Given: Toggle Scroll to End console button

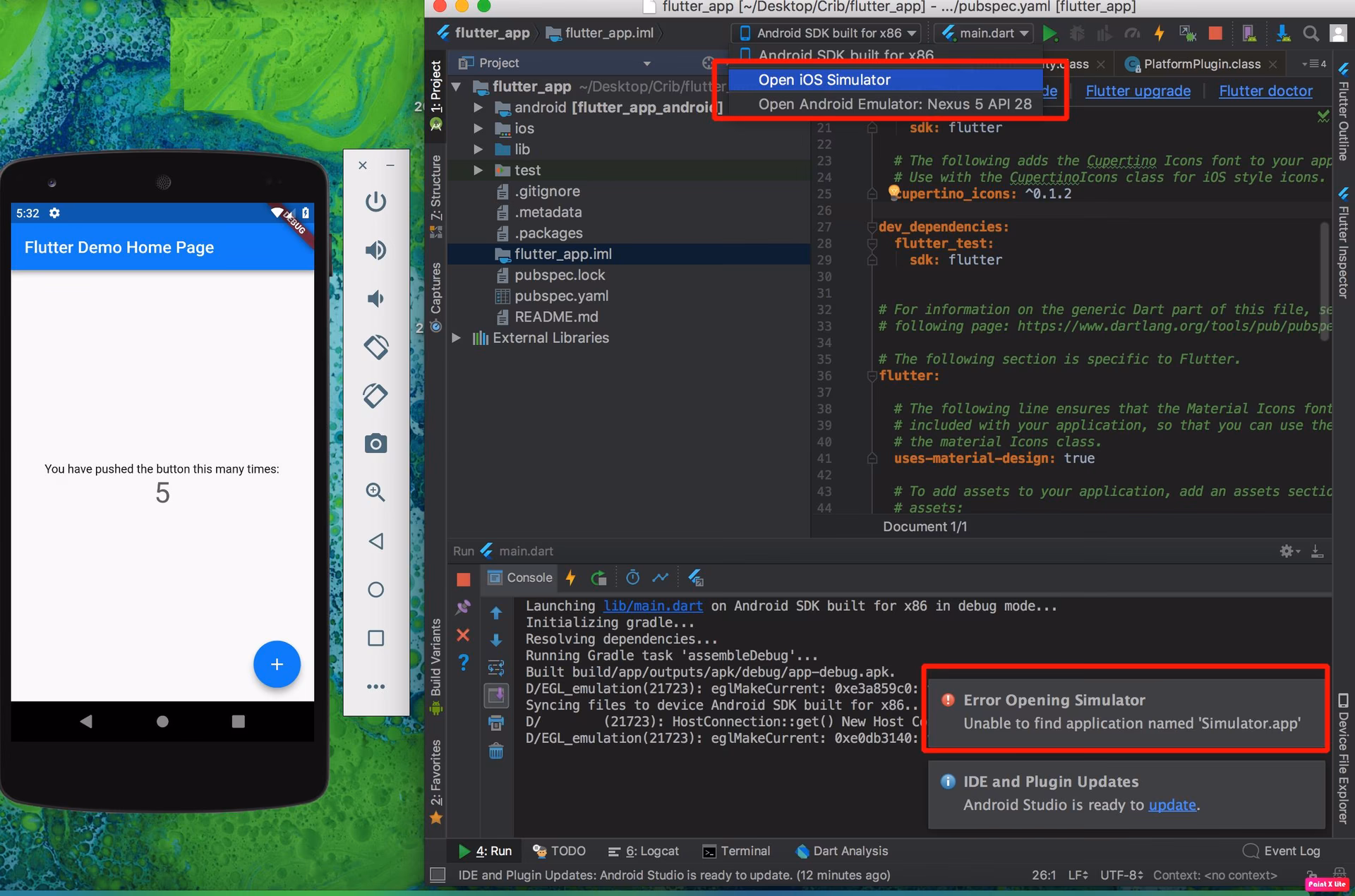Looking at the screenshot, I should click(496, 695).
